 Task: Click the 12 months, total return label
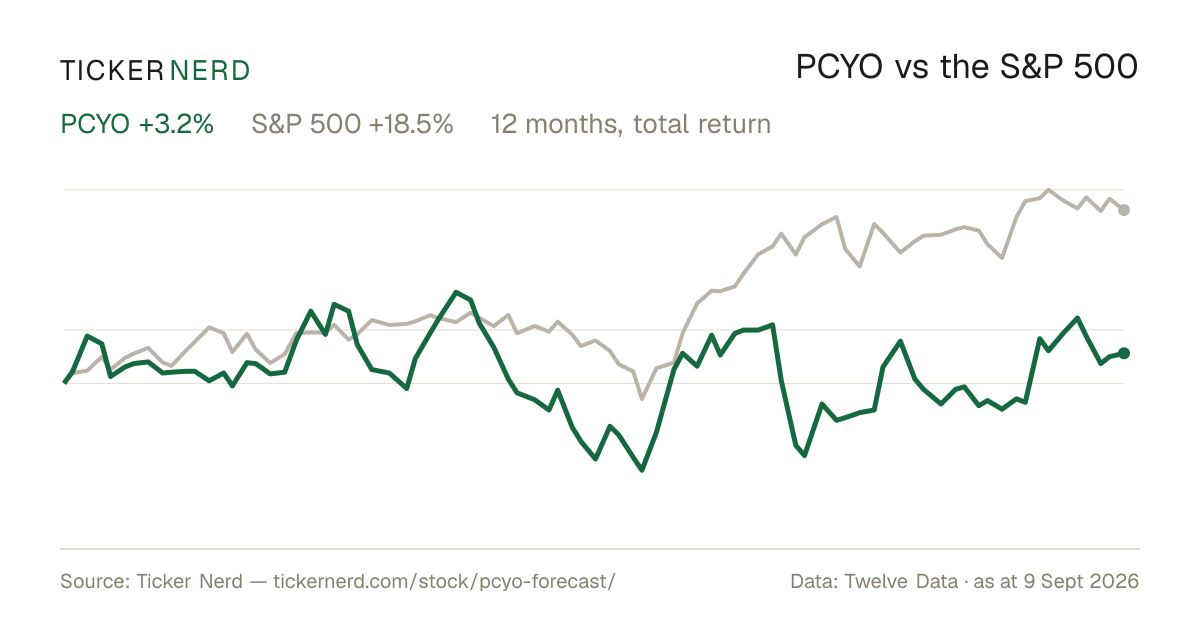pyautogui.click(x=630, y=125)
